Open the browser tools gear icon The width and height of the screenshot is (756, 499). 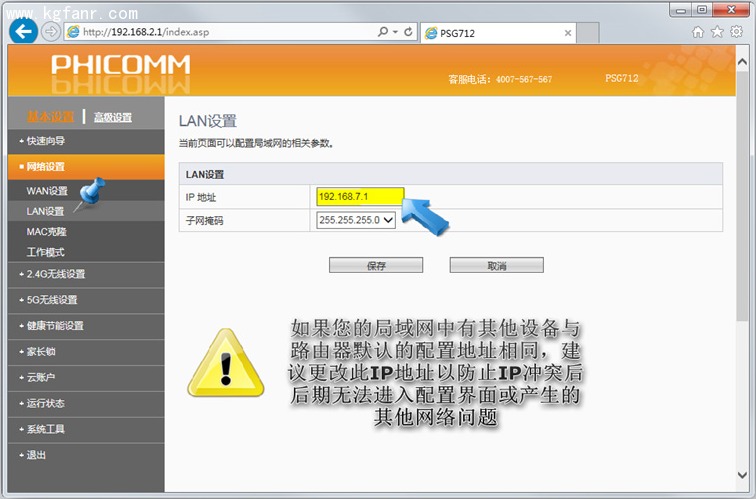[x=737, y=32]
